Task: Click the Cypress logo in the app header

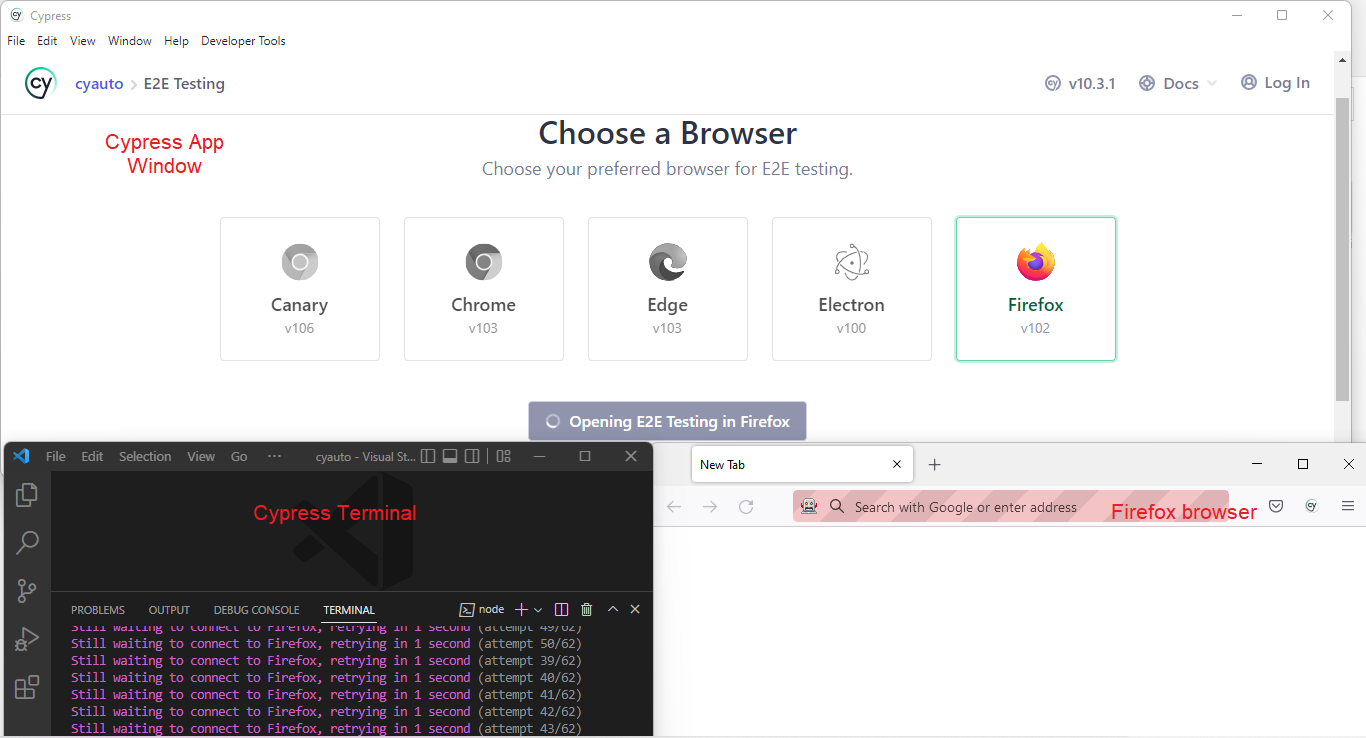Action: pyautogui.click(x=40, y=84)
